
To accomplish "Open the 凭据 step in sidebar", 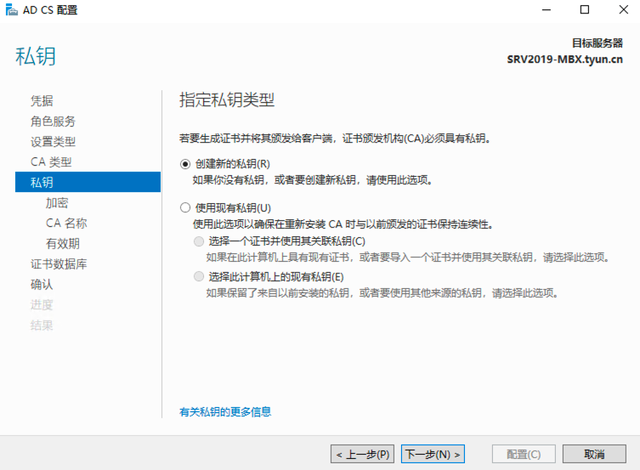I will pos(42,101).
